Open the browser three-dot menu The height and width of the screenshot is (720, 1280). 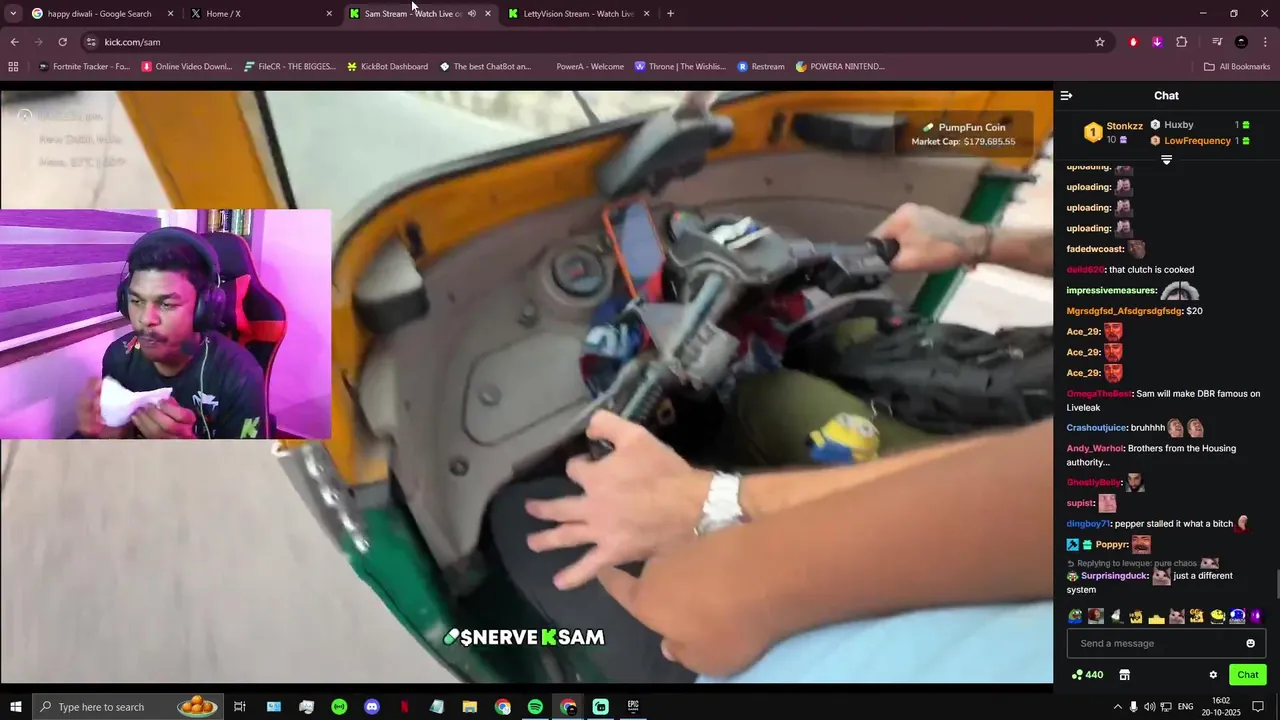1265,42
